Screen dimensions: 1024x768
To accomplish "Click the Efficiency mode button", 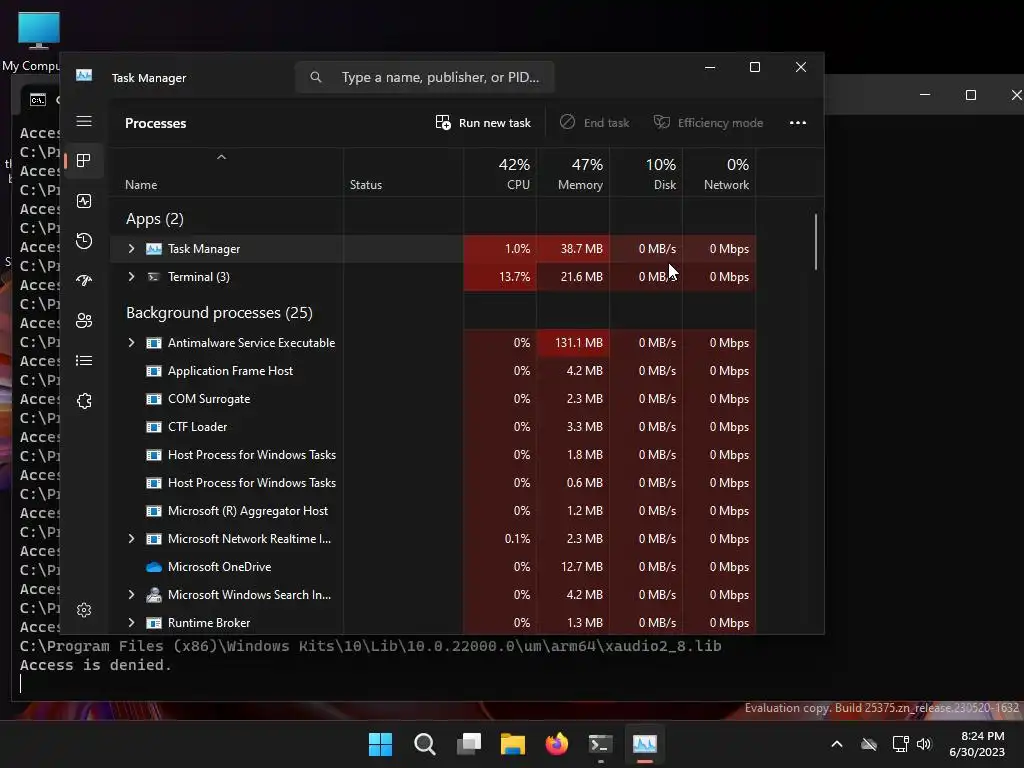I will pyautogui.click(x=708, y=123).
